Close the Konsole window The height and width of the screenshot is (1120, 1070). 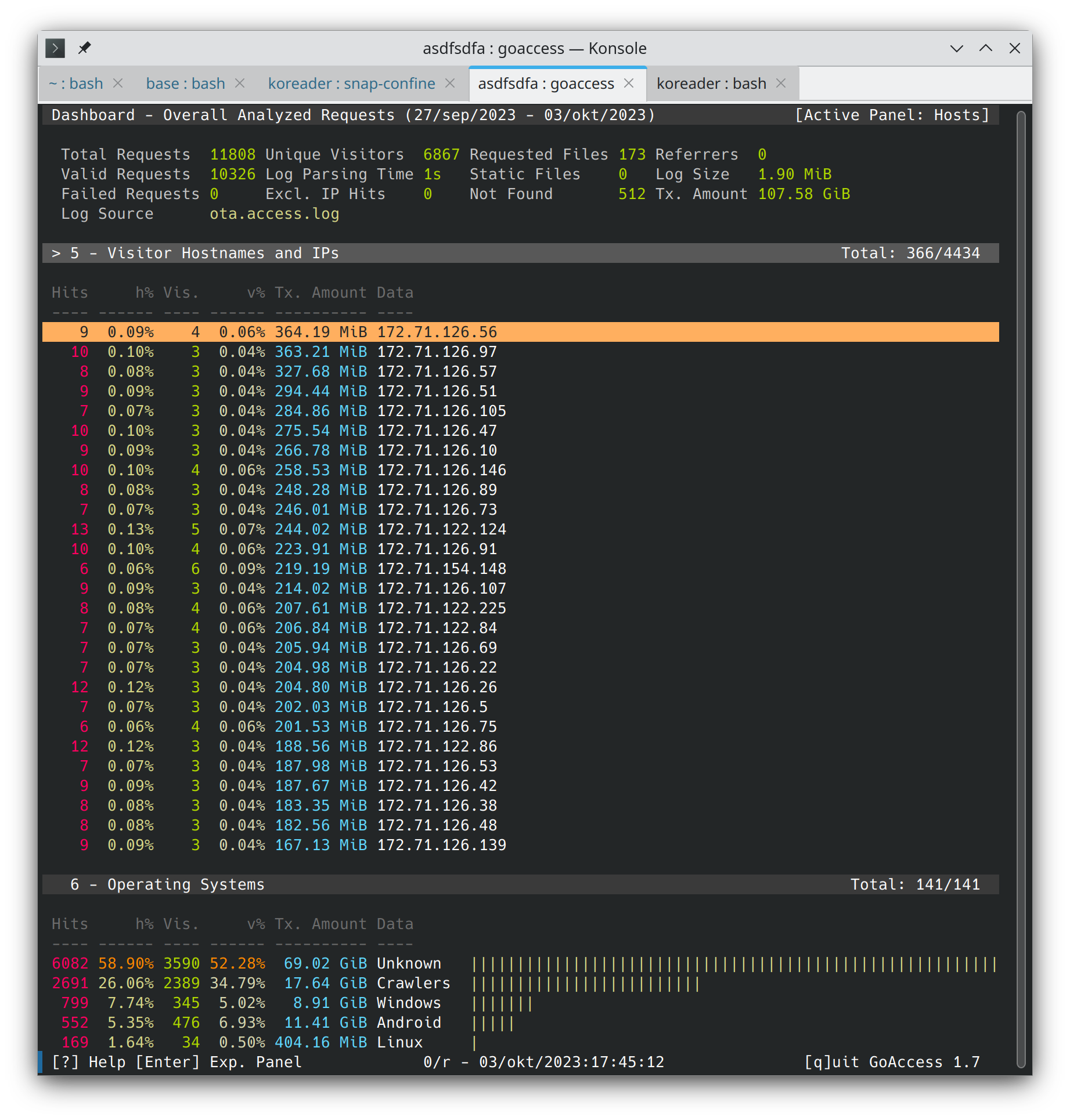point(1015,48)
